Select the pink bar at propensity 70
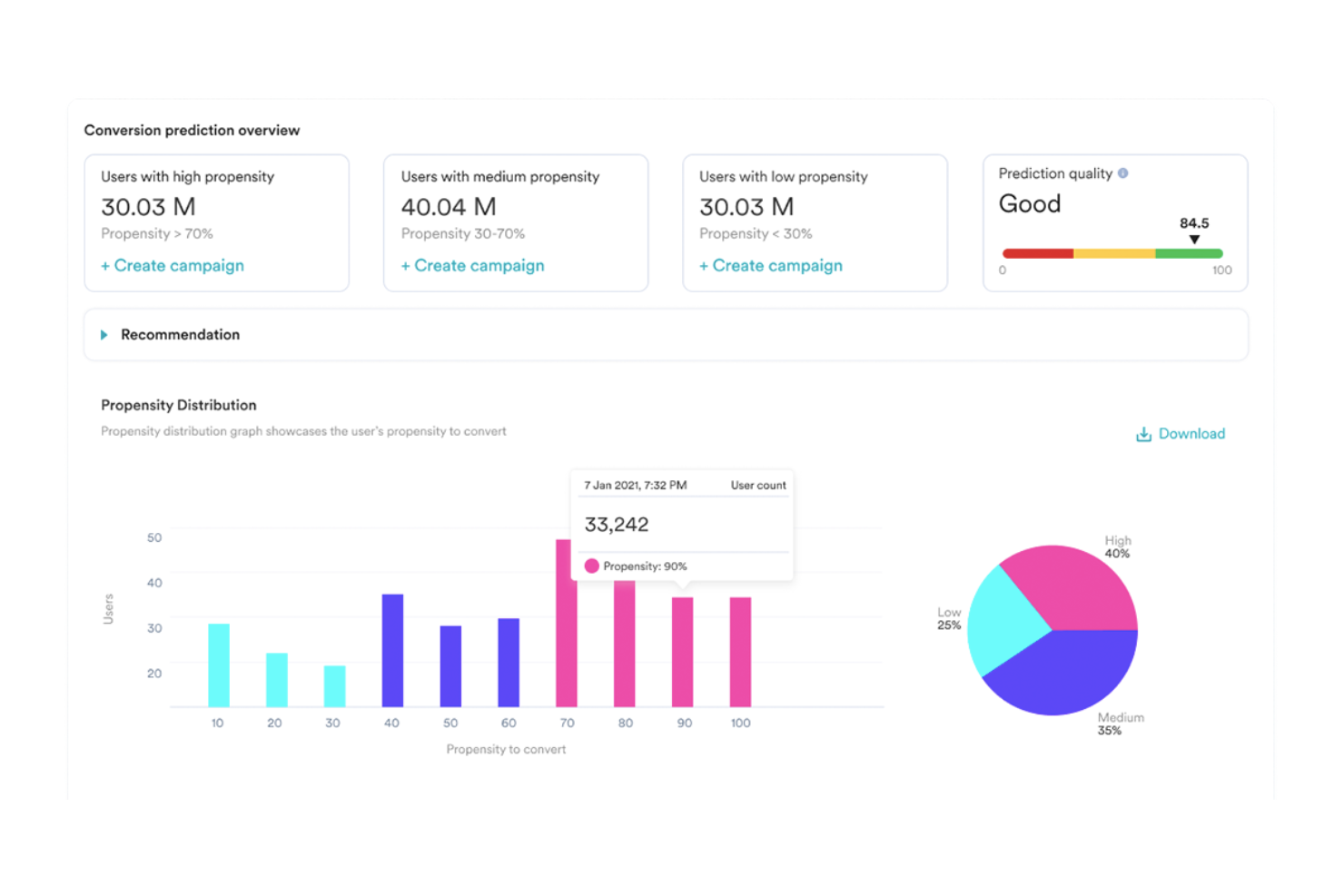The width and height of the screenshot is (1344, 896). (567, 624)
